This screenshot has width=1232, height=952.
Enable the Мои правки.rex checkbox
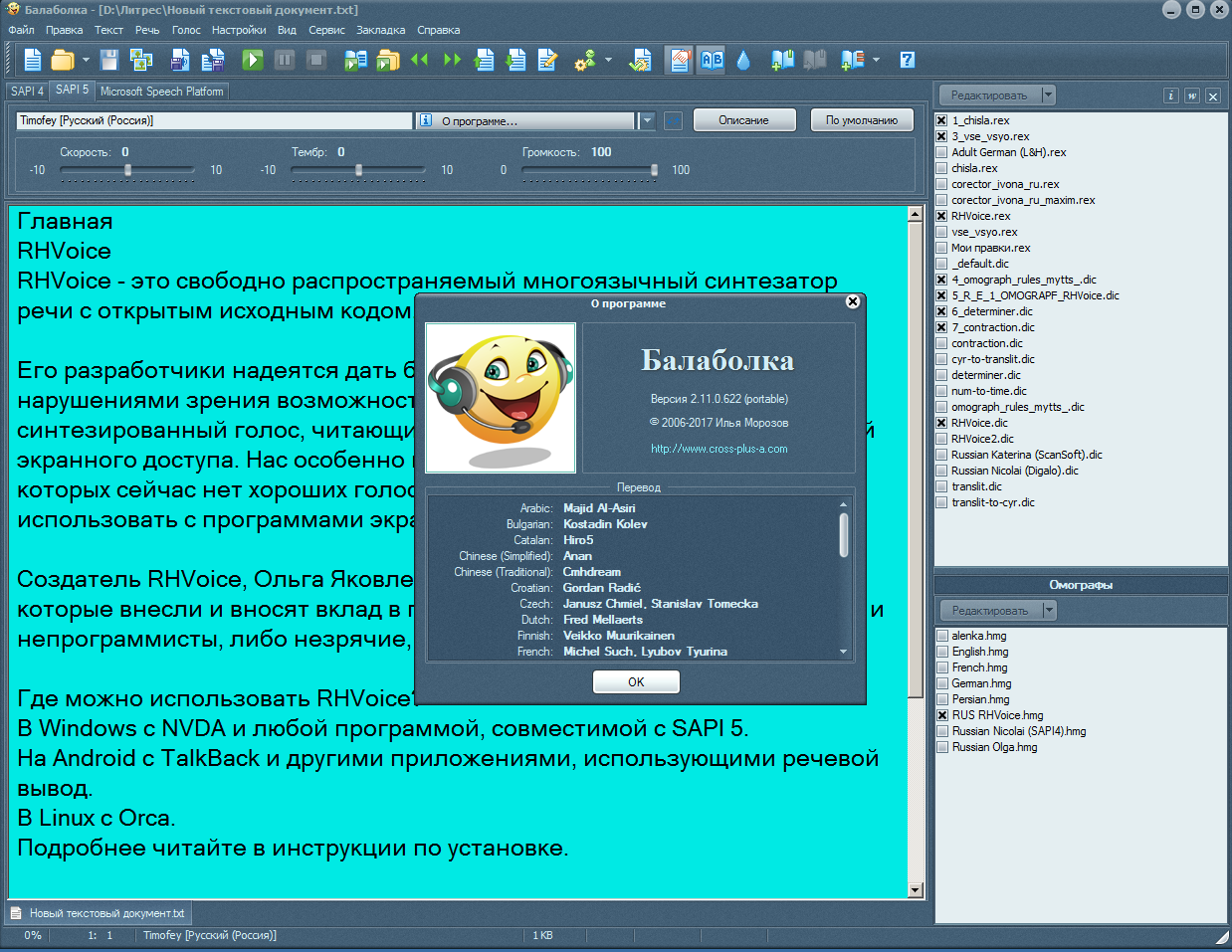coord(941,248)
